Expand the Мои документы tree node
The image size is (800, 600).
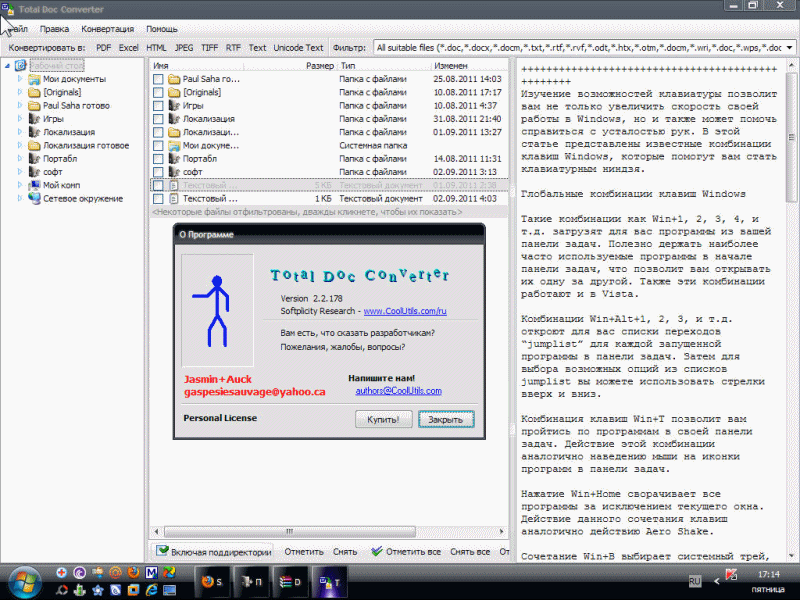tap(20, 79)
